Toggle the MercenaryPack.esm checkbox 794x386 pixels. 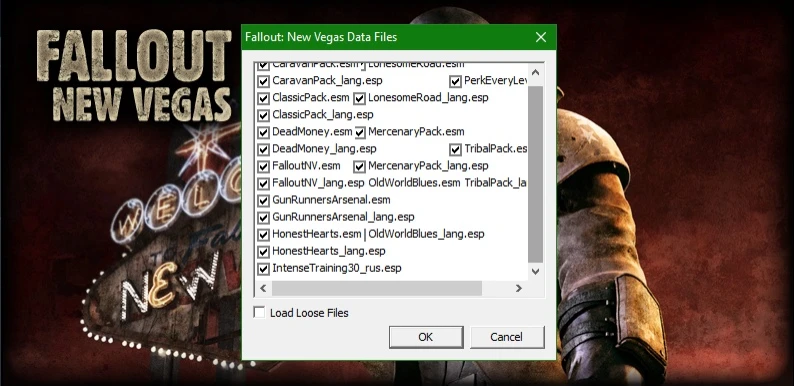[x=360, y=133]
